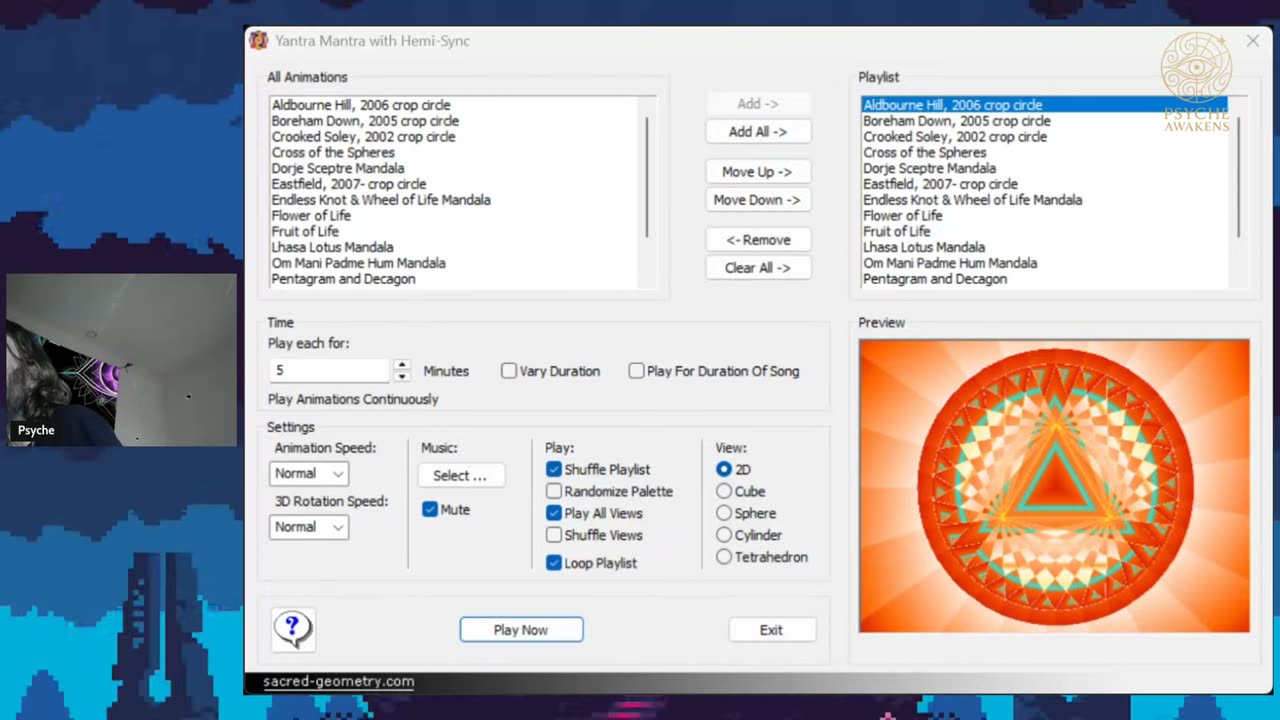This screenshot has height=720, width=1280.
Task: Pick Lhasa Lotus Mandala in the Playlist
Action: click(x=924, y=247)
